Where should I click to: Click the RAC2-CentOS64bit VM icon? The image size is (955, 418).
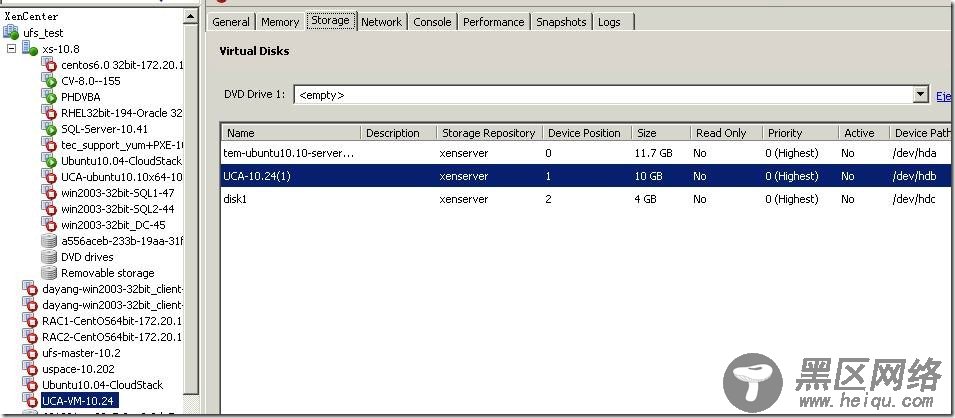pyautogui.click(x=30, y=336)
